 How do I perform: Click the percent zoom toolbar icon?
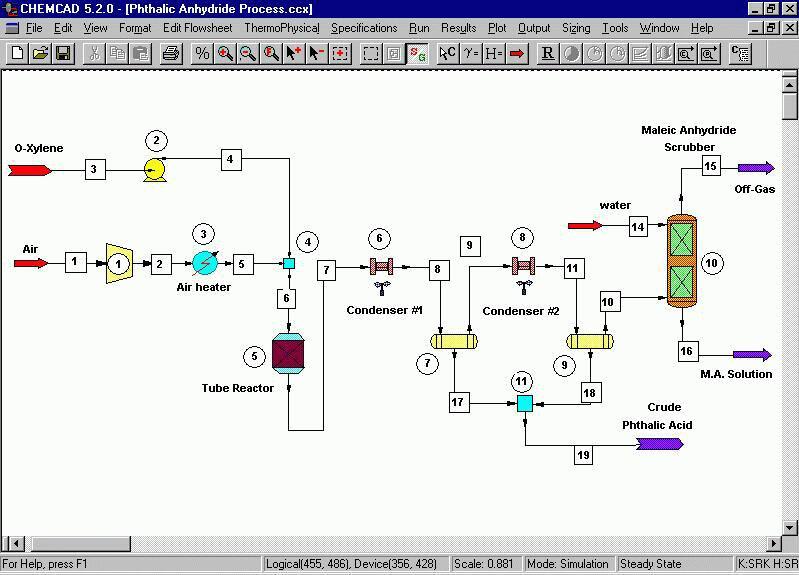point(202,53)
